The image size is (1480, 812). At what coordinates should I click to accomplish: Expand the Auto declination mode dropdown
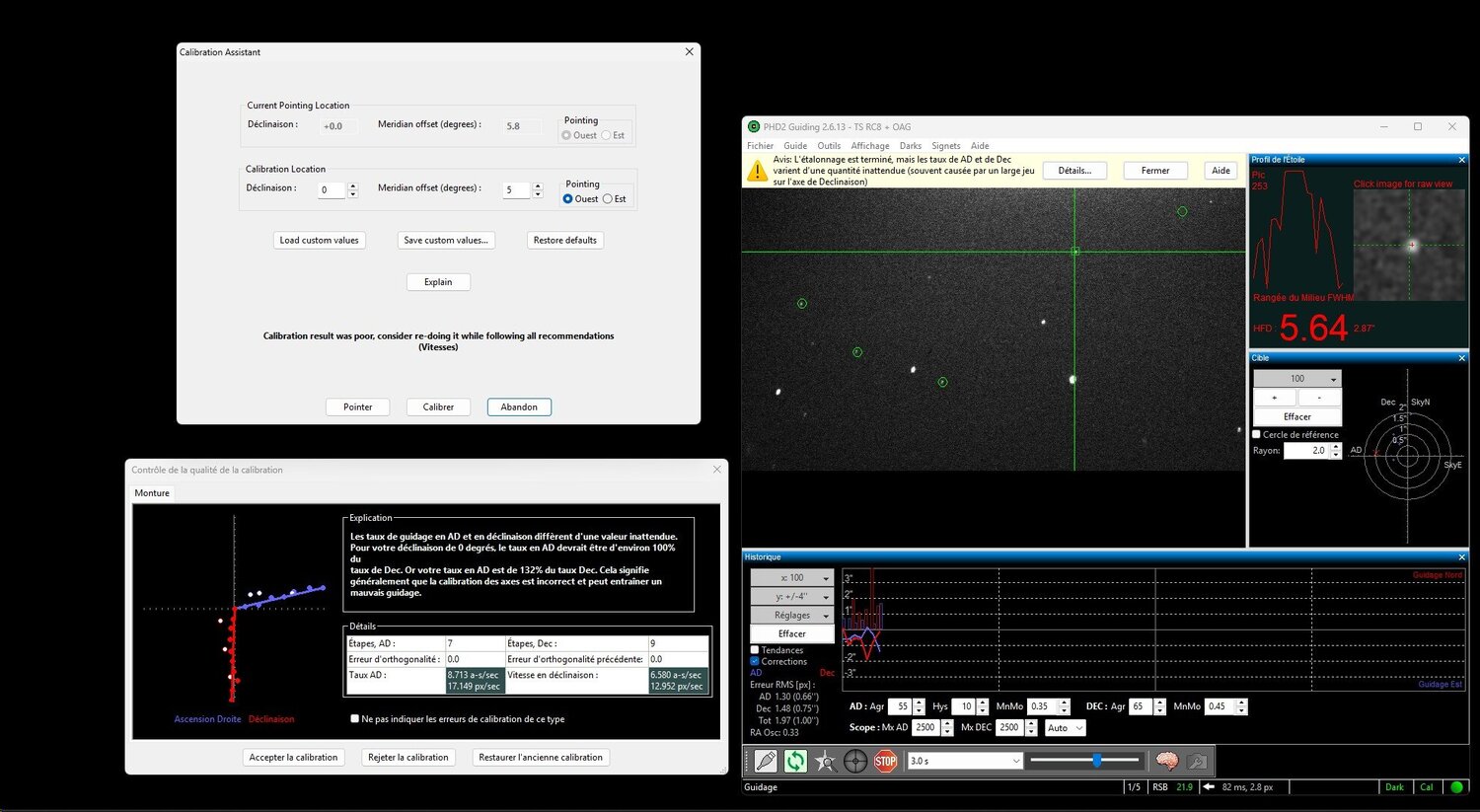[1065, 728]
